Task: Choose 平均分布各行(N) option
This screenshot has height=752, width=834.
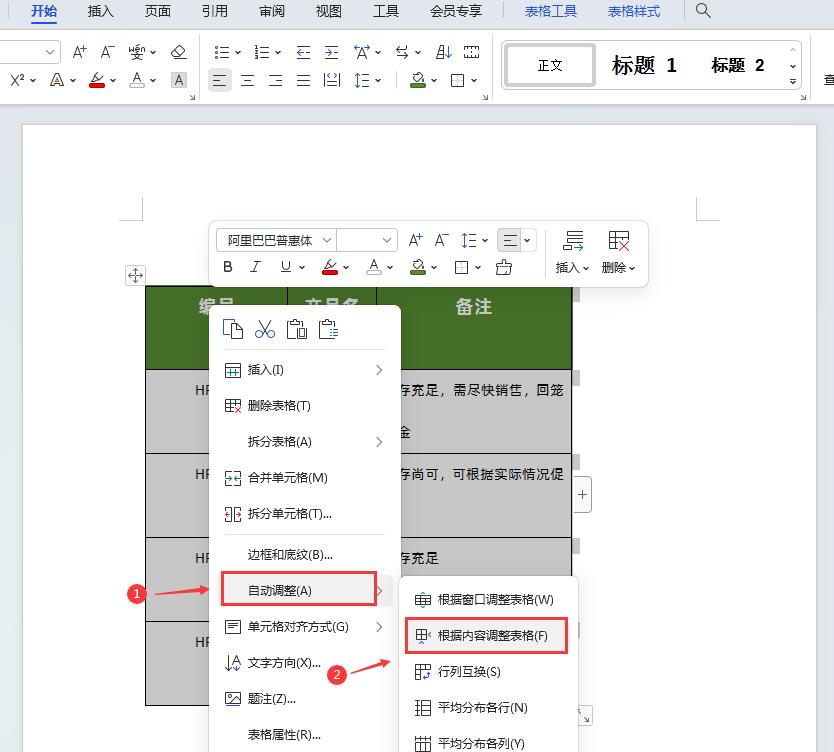Action: click(x=486, y=708)
